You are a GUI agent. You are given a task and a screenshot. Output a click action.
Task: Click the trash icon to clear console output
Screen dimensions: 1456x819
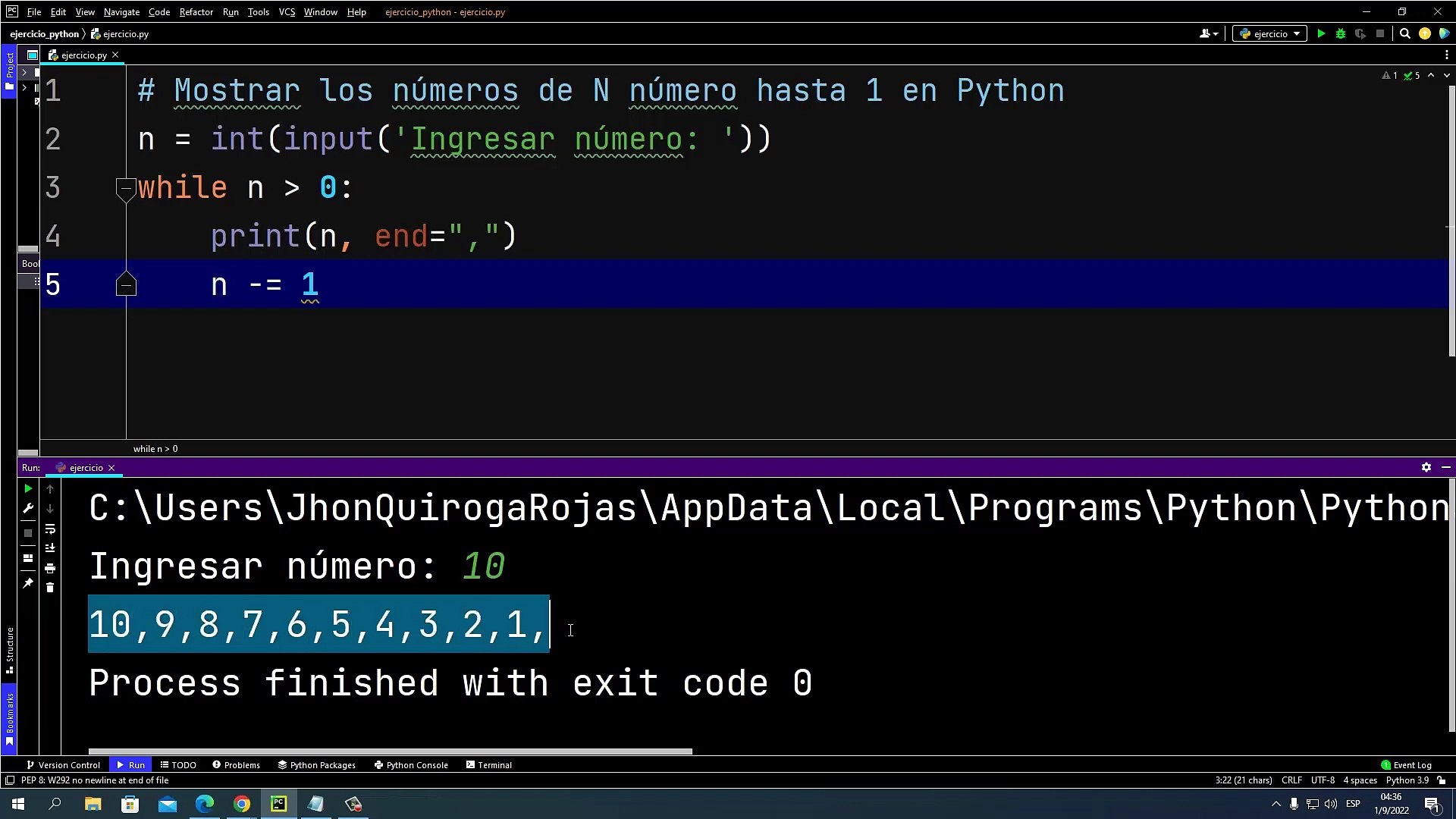[50, 588]
